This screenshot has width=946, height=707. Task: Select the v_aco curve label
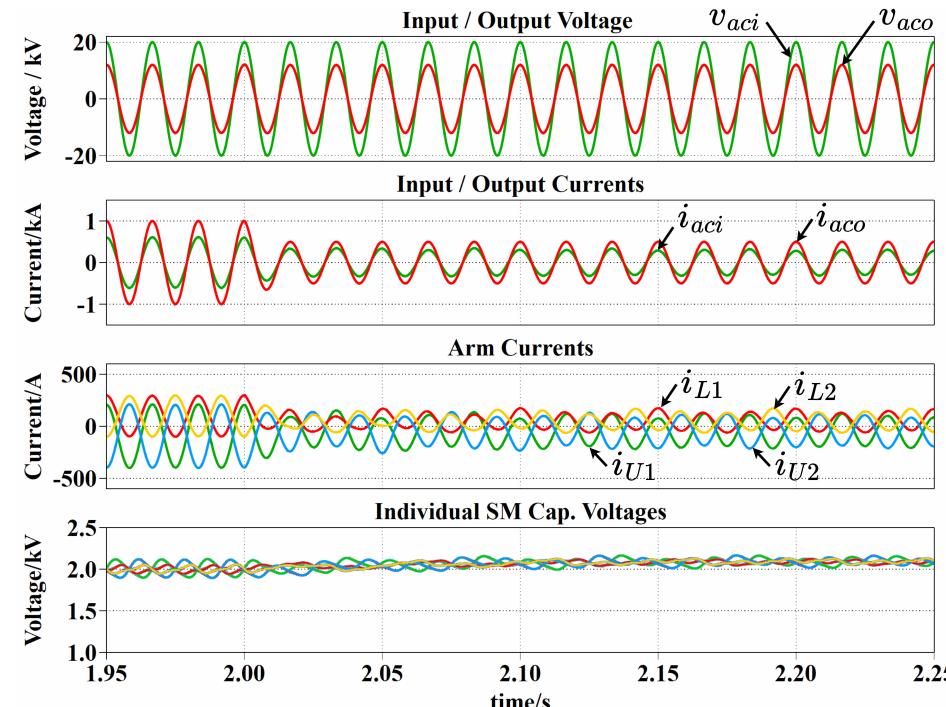pyautogui.click(x=906, y=17)
